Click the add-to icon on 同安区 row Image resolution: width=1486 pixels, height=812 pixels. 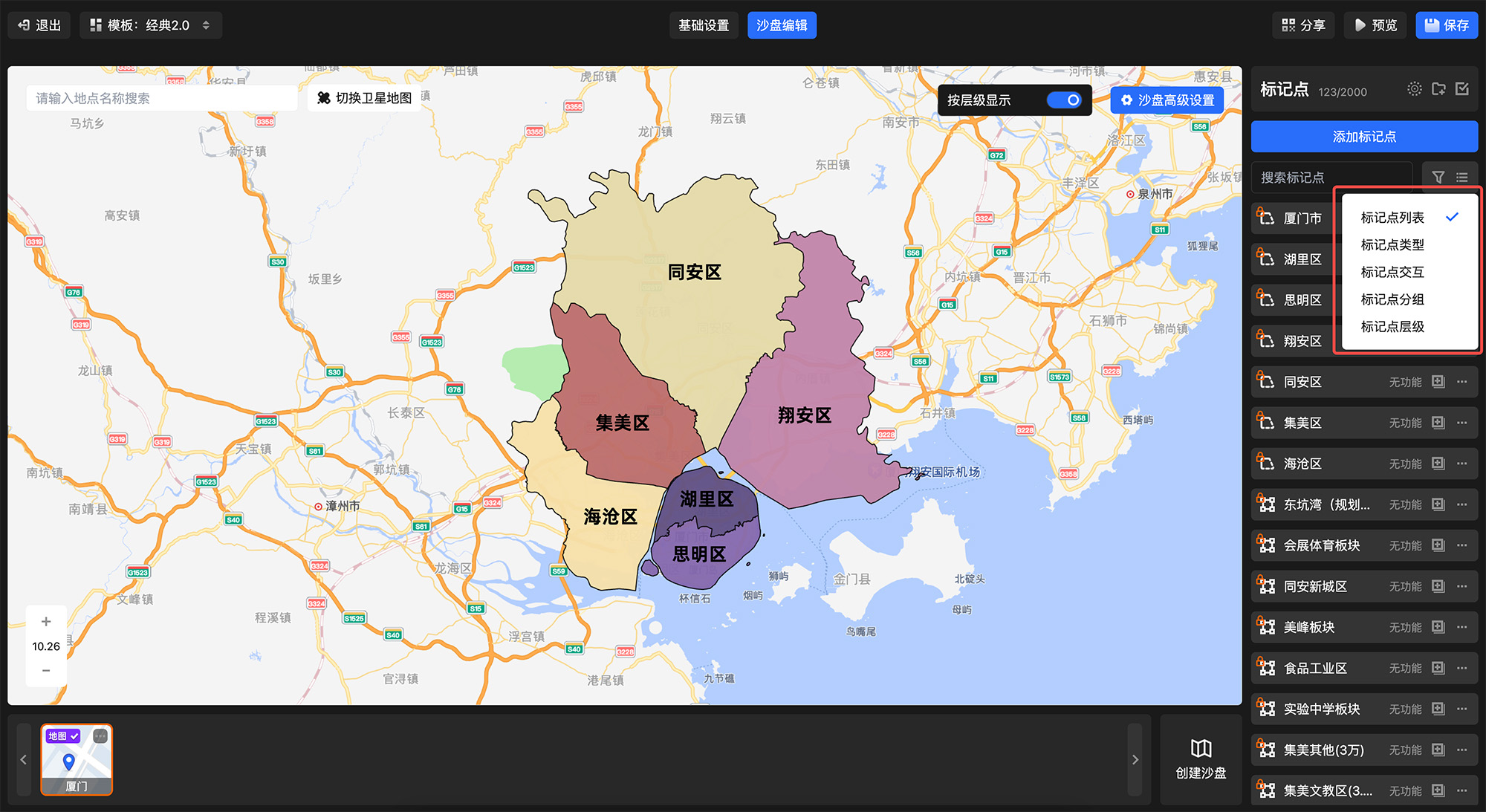point(1438,382)
